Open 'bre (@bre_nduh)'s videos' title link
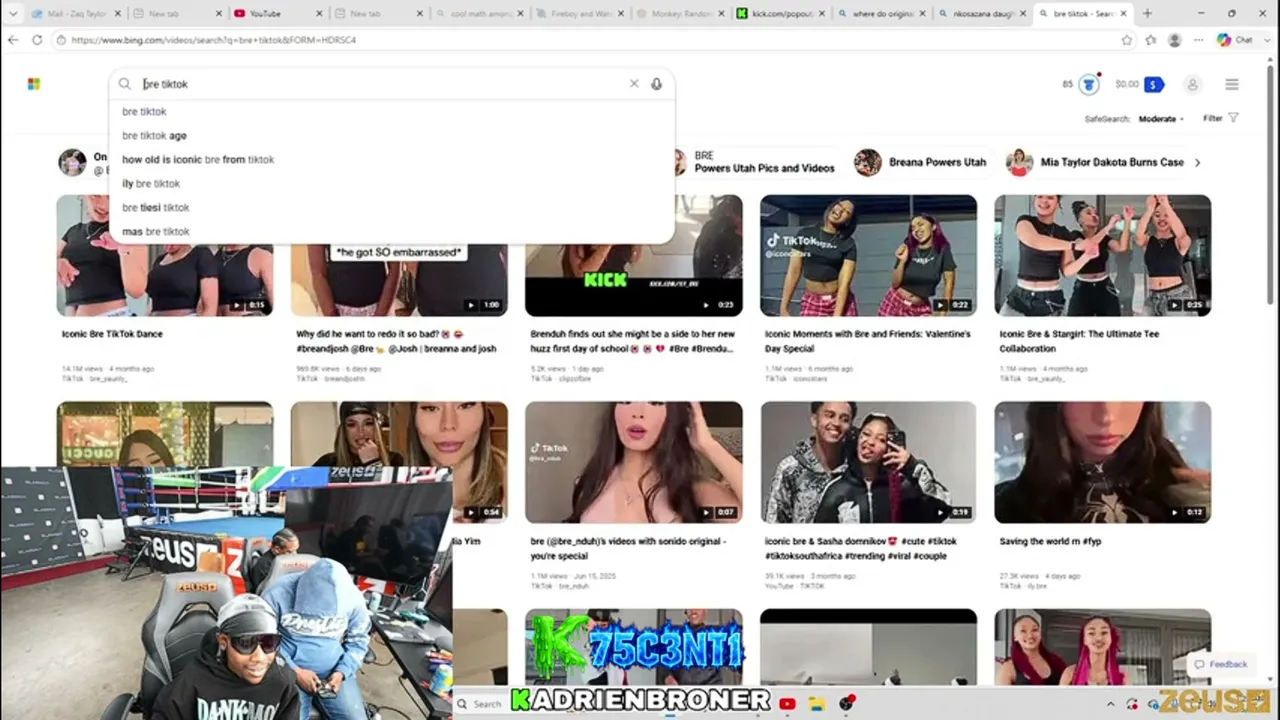Image resolution: width=1280 pixels, height=720 pixels. tap(628, 548)
